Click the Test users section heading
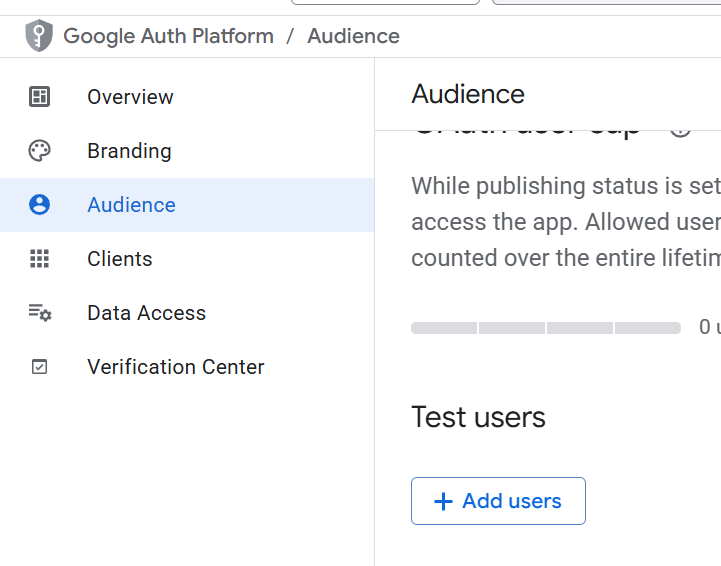 478,417
